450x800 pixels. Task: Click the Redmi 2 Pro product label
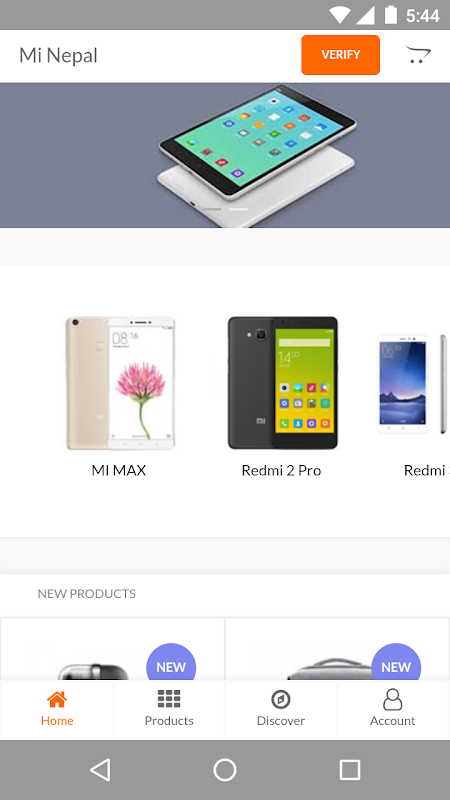click(281, 470)
